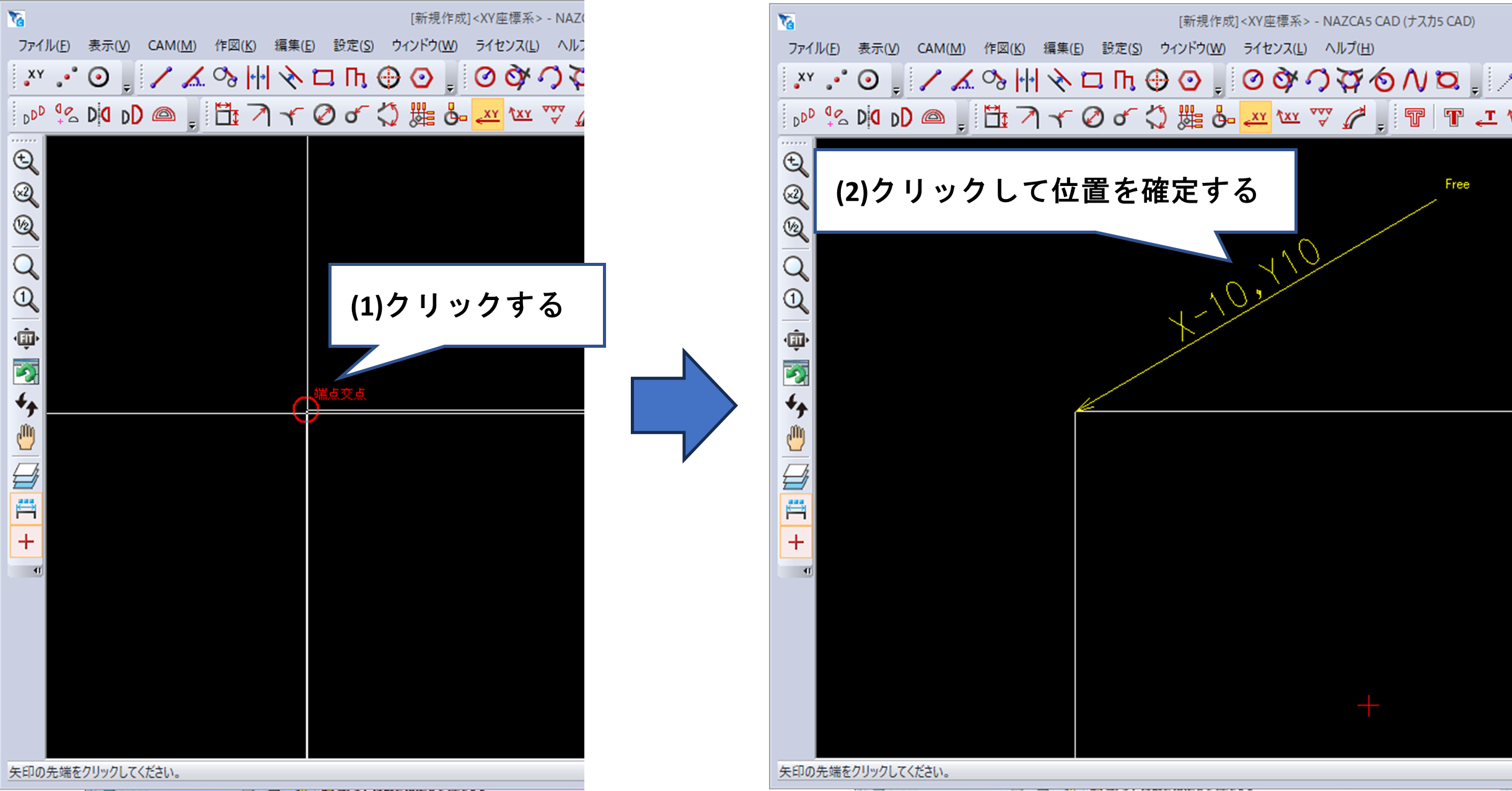Expand the line toolbar overflow arrow
This screenshot has height=791, width=1512.
(450, 88)
